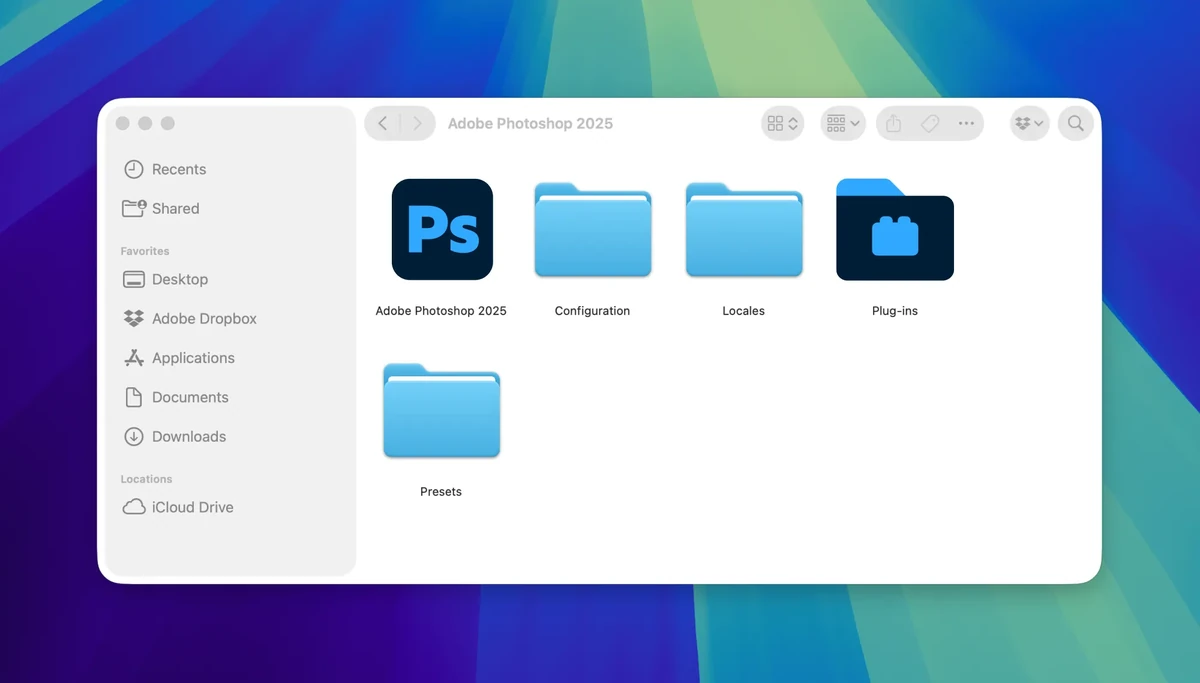Click the iCloud Drive cloud icon

click(x=133, y=507)
